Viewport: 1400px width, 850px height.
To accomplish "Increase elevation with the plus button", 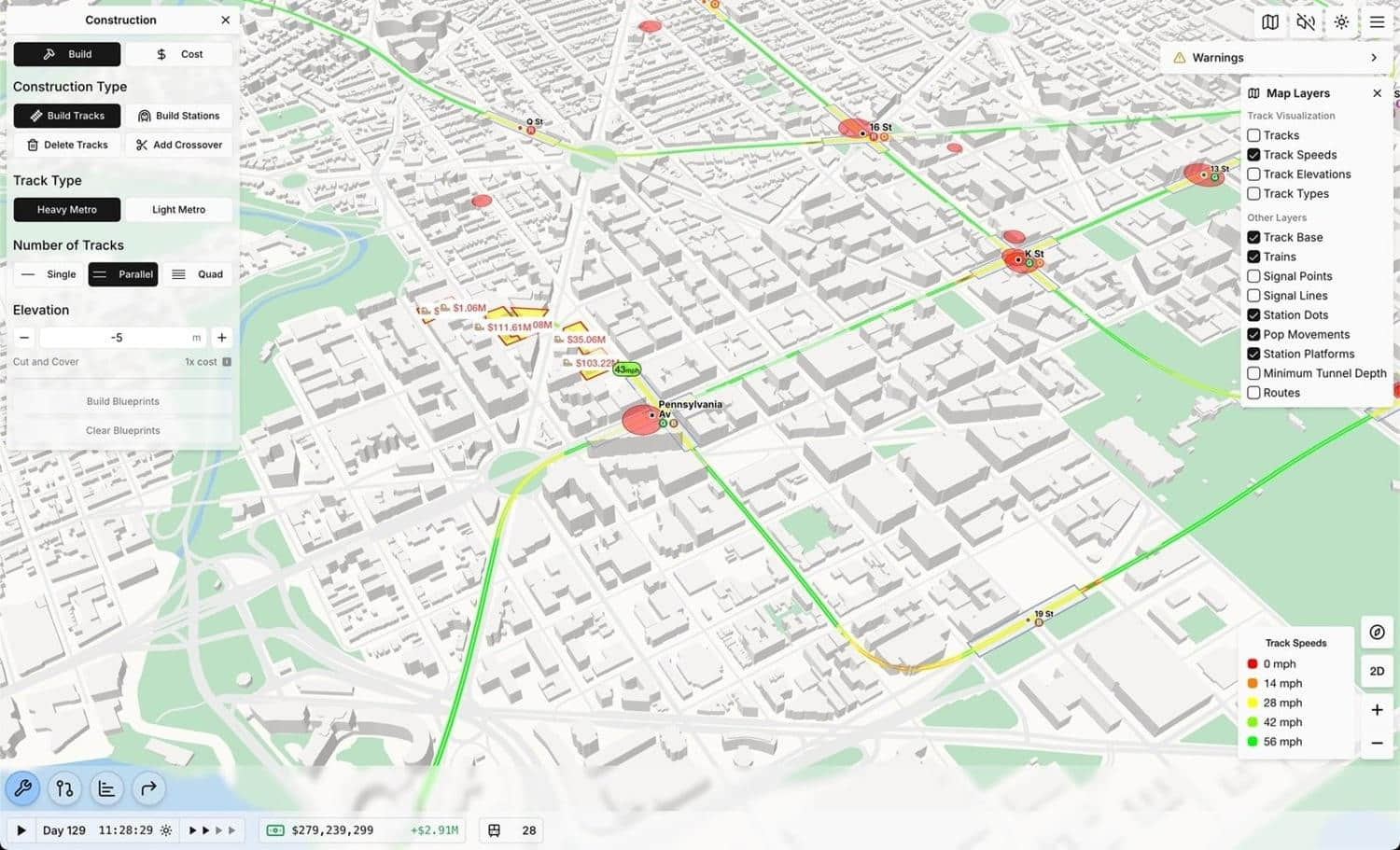I will coord(221,338).
